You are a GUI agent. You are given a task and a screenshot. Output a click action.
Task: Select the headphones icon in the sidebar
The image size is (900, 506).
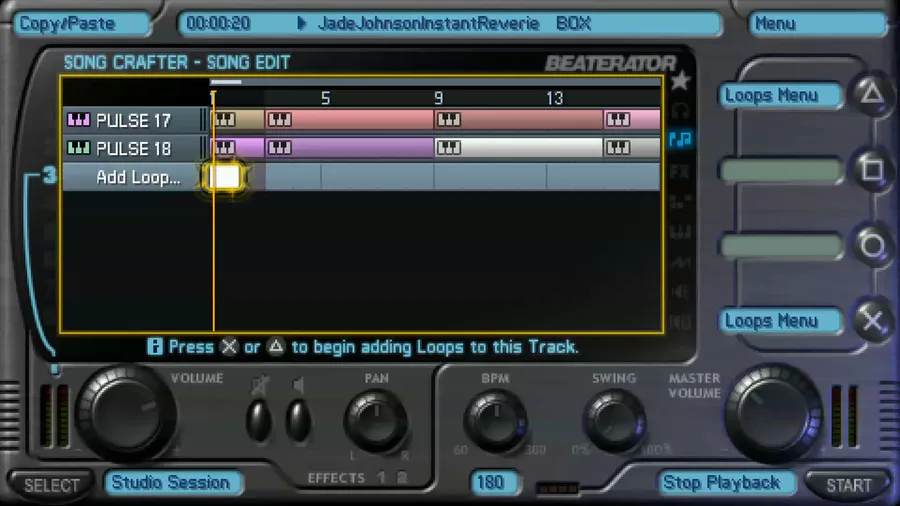click(x=680, y=110)
